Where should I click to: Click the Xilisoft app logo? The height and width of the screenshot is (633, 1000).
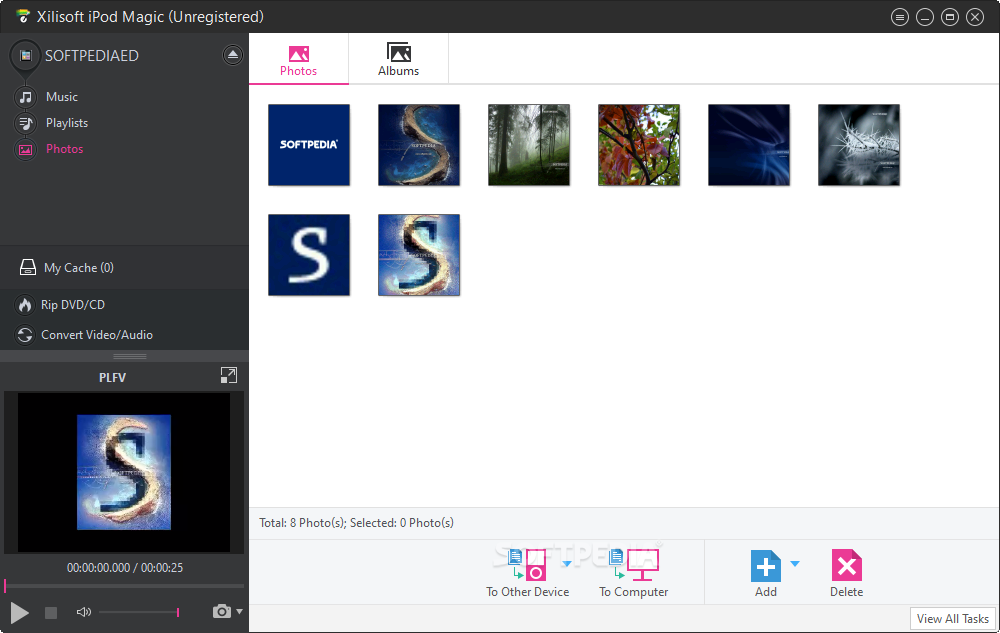[23, 16]
